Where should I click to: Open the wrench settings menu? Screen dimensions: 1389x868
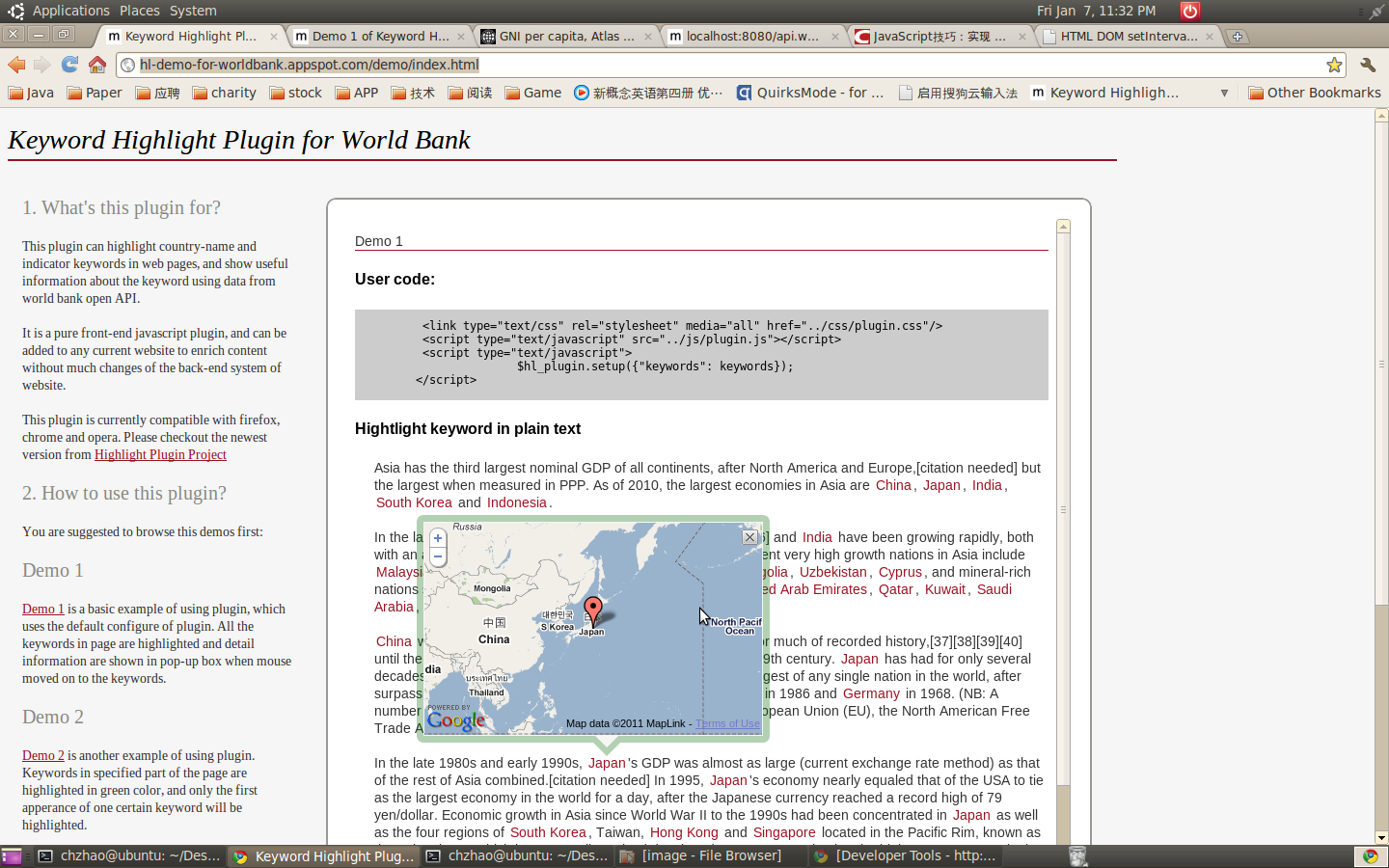pos(1368,65)
